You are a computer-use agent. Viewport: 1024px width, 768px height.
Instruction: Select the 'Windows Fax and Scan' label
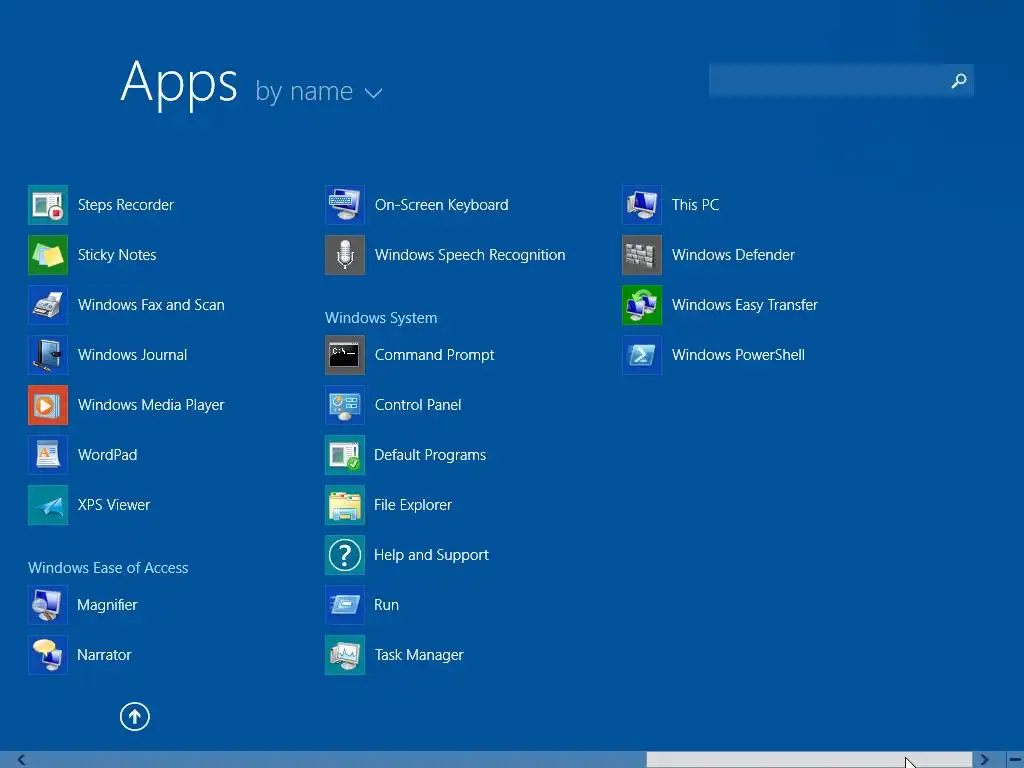tap(151, 305)
